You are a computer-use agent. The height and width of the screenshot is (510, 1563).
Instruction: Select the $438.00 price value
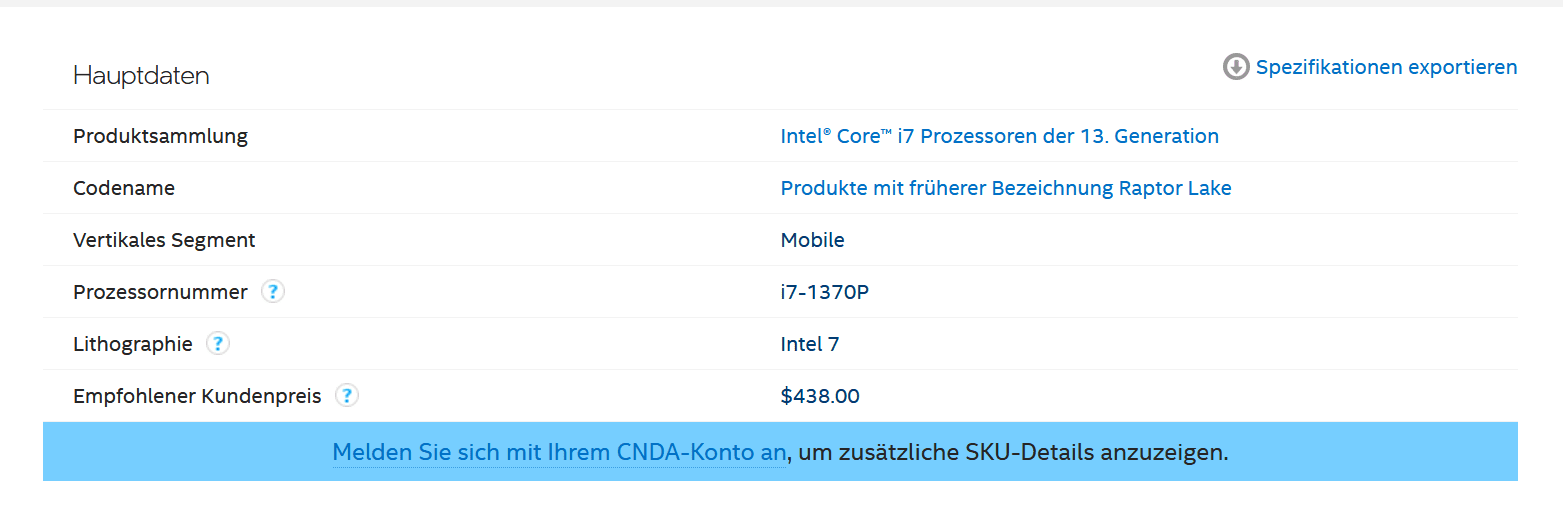tap(820, 396)
